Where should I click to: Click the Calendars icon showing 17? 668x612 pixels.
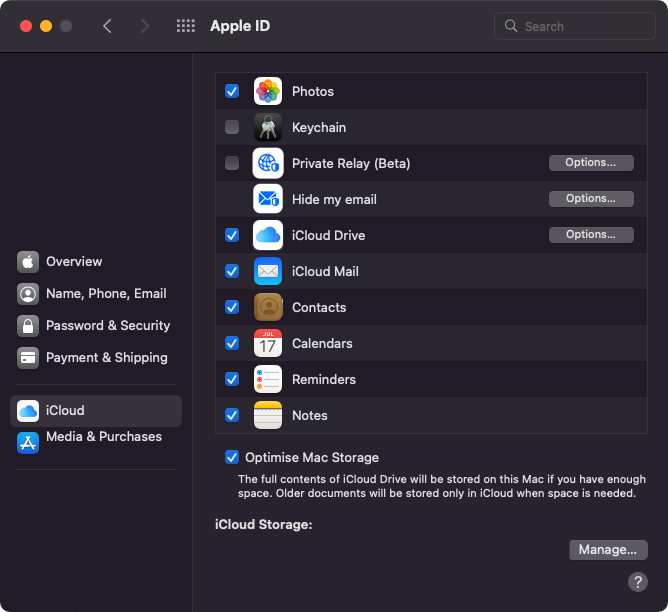click(x=268, y=343)
